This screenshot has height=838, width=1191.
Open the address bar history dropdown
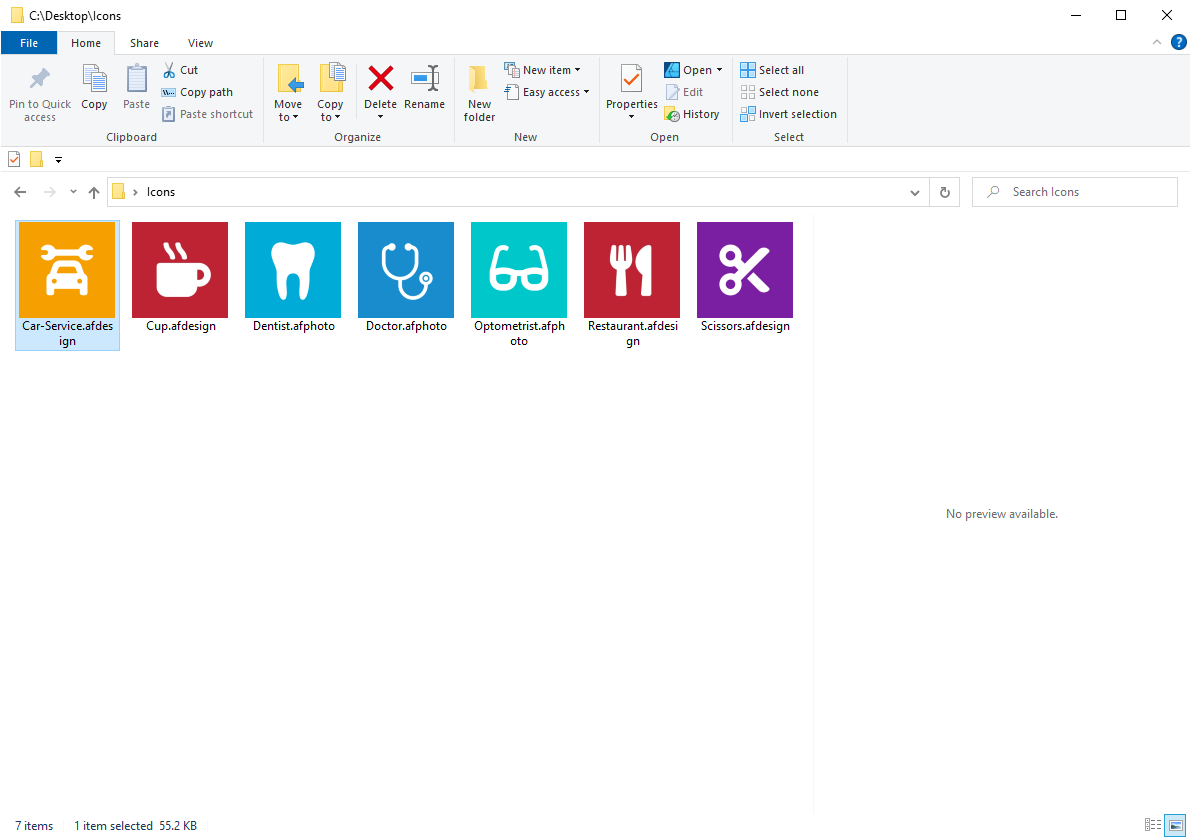coord(914,191)
